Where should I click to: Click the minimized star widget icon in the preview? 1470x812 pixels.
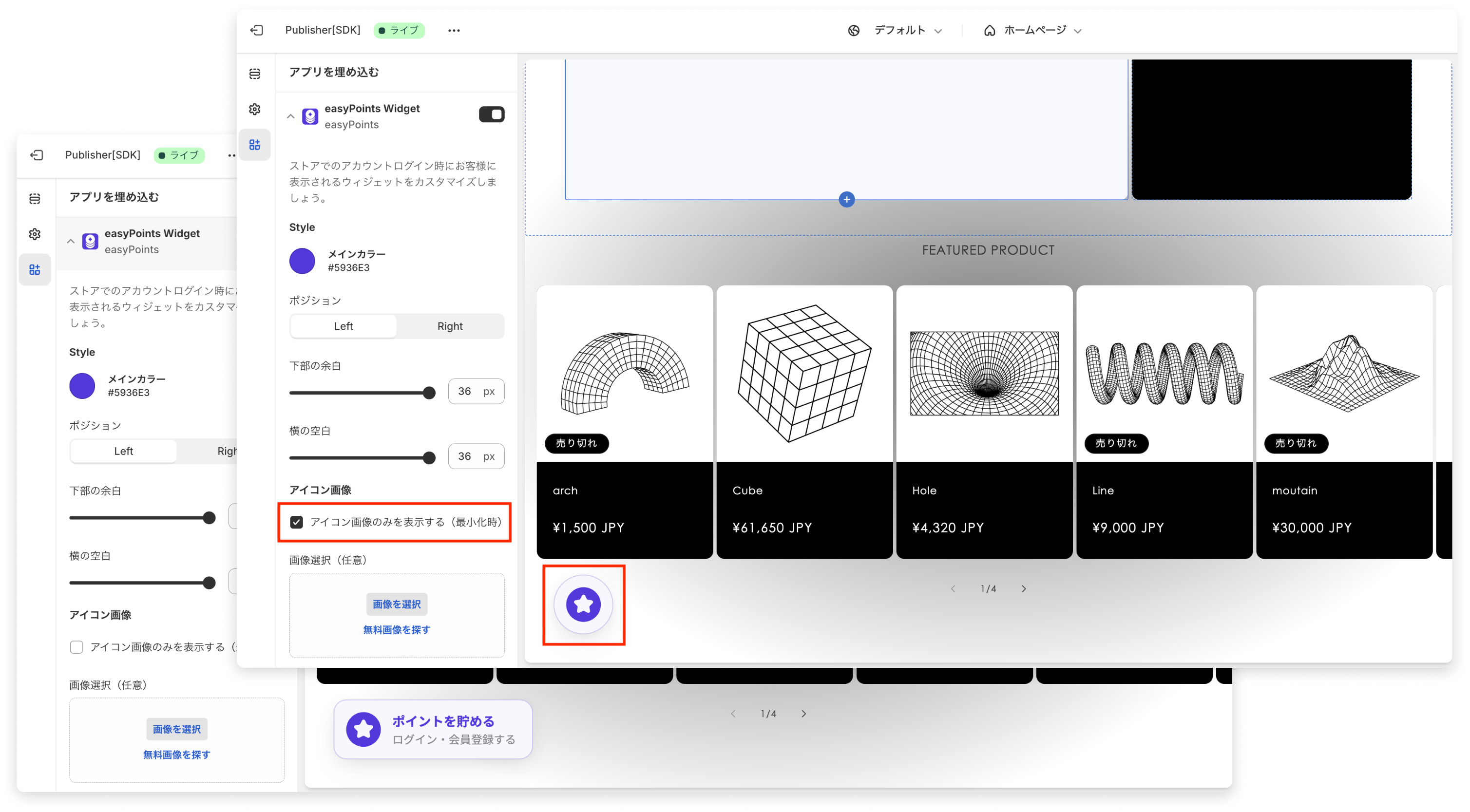(x=583, y=604)
